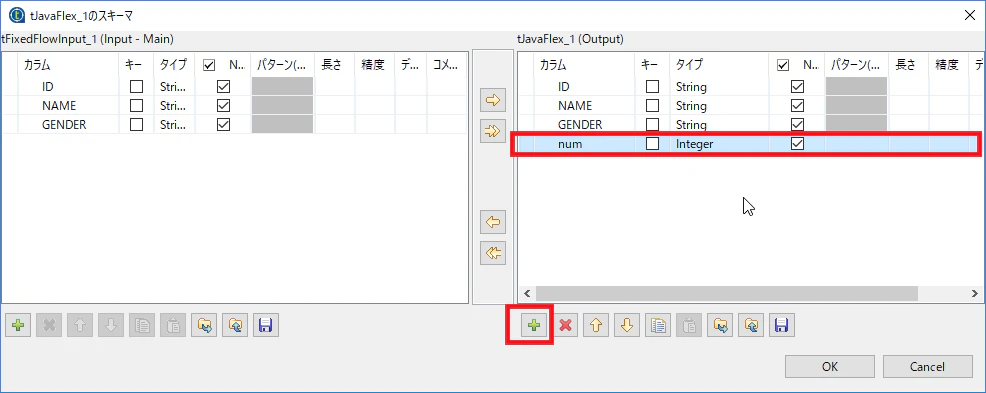This screenshot has height=393, width=986.
Task: Move selected column down in Output toolbar
Action: point(627,325)
